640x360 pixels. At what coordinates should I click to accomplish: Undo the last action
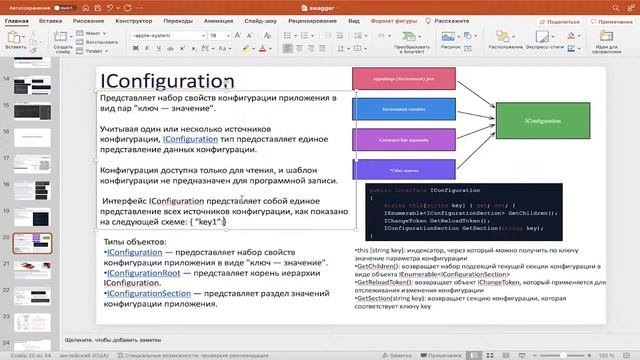(x=110, y=8)
